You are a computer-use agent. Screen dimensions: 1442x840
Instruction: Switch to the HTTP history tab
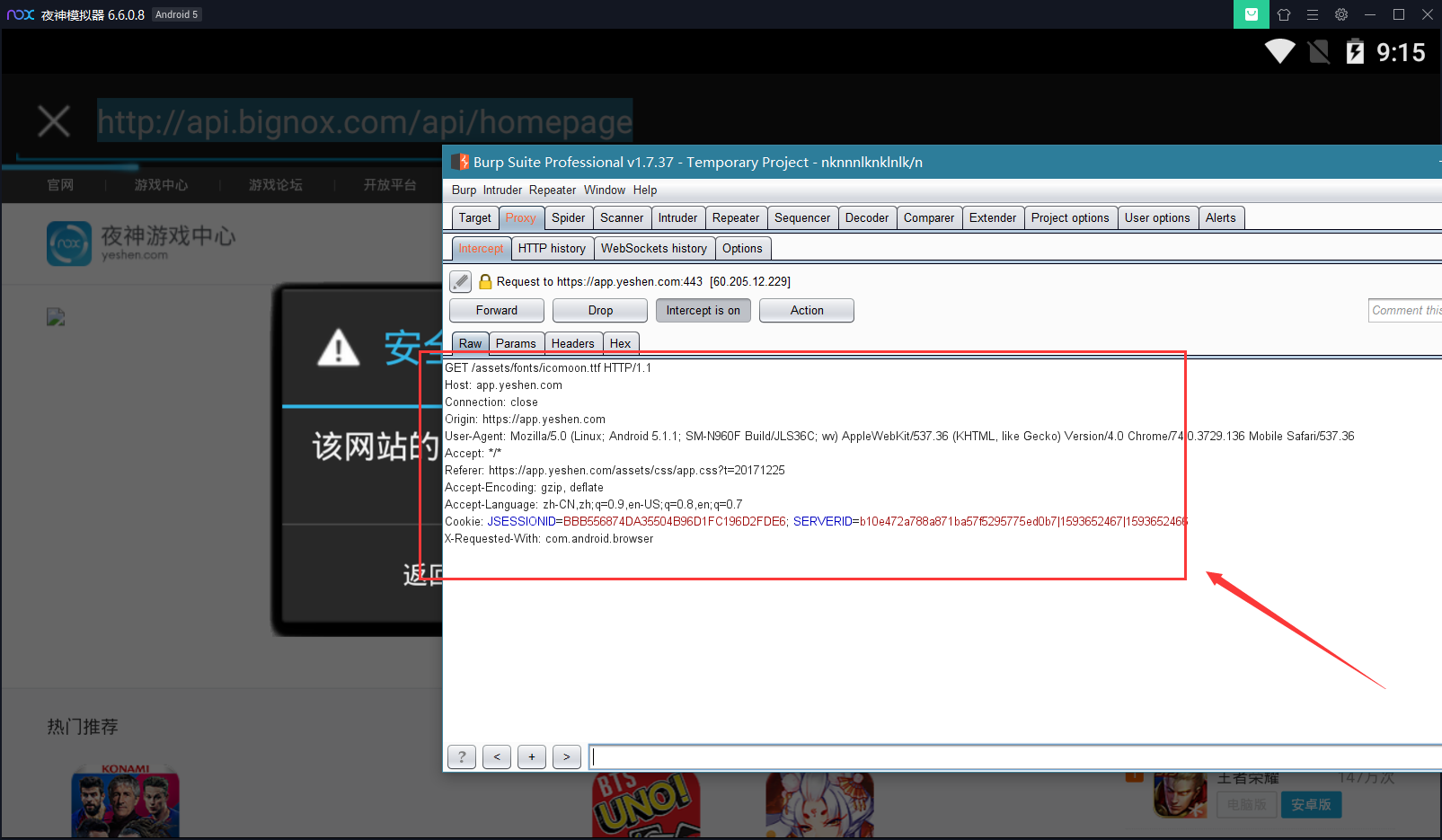552,248
